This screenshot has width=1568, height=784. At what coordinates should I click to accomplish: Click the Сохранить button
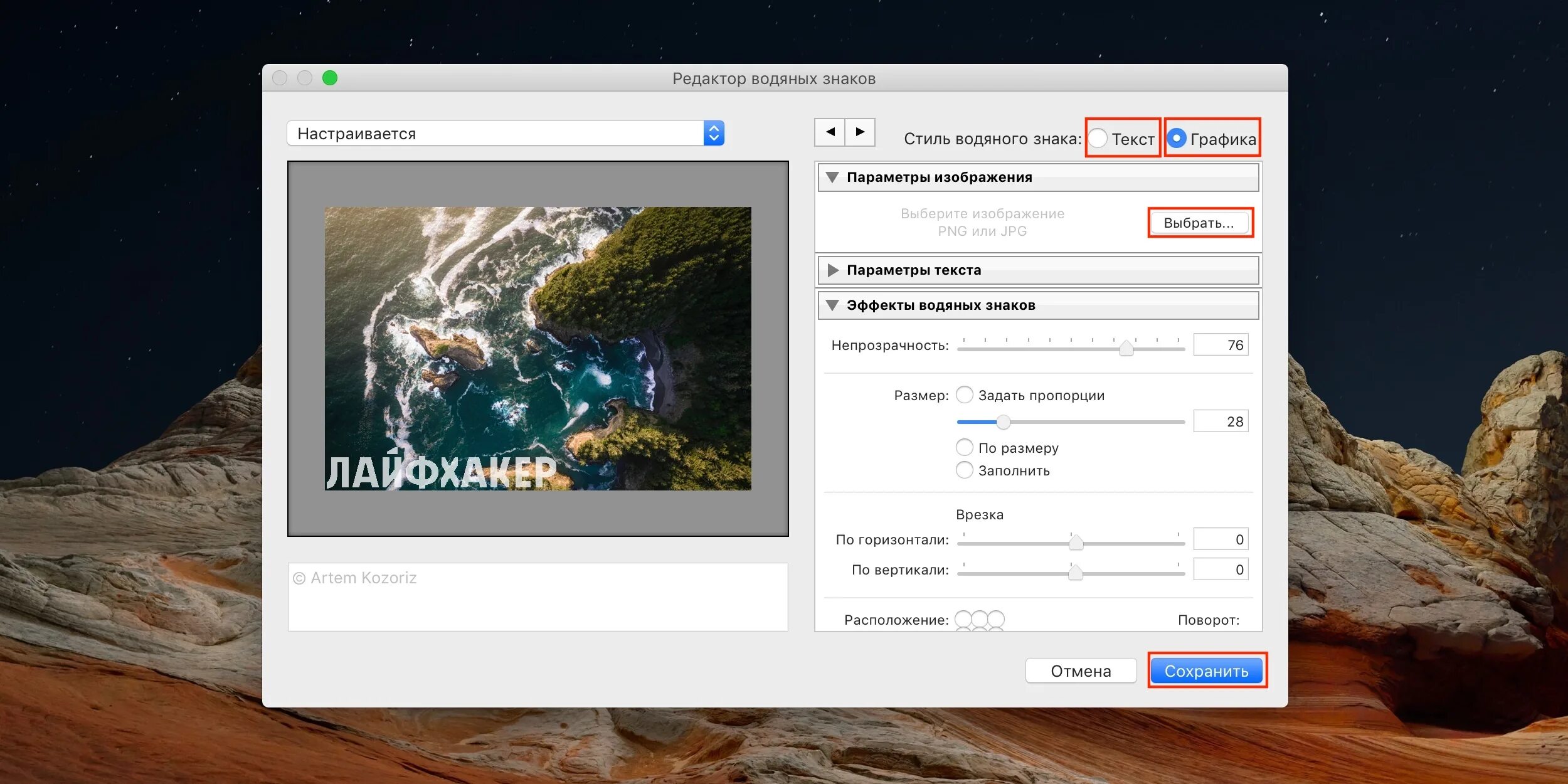[x=1207, y=671]
